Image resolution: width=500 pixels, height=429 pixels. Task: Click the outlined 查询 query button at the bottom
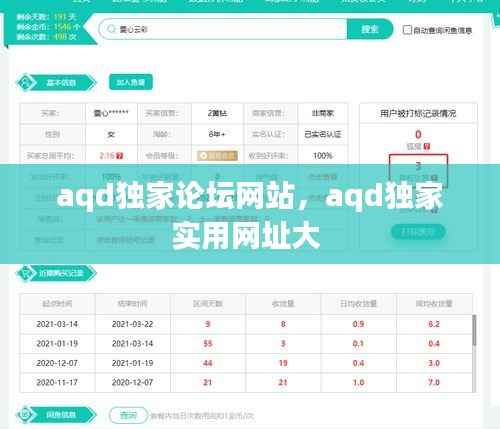pyautogui.click(x=128, y=415)
